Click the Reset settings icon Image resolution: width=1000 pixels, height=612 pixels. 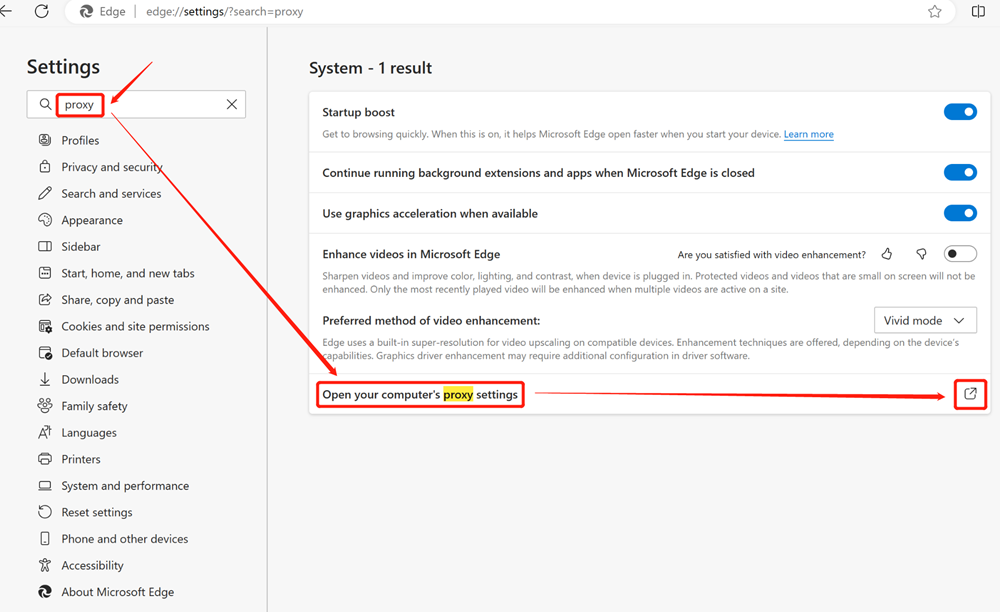45,512
